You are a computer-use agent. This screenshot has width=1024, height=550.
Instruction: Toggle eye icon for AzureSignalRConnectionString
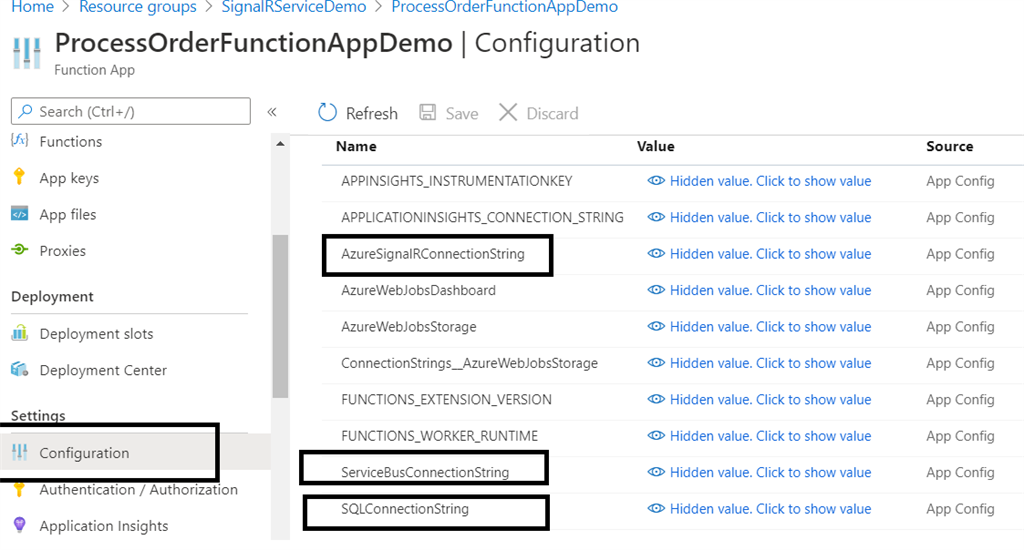656,254
